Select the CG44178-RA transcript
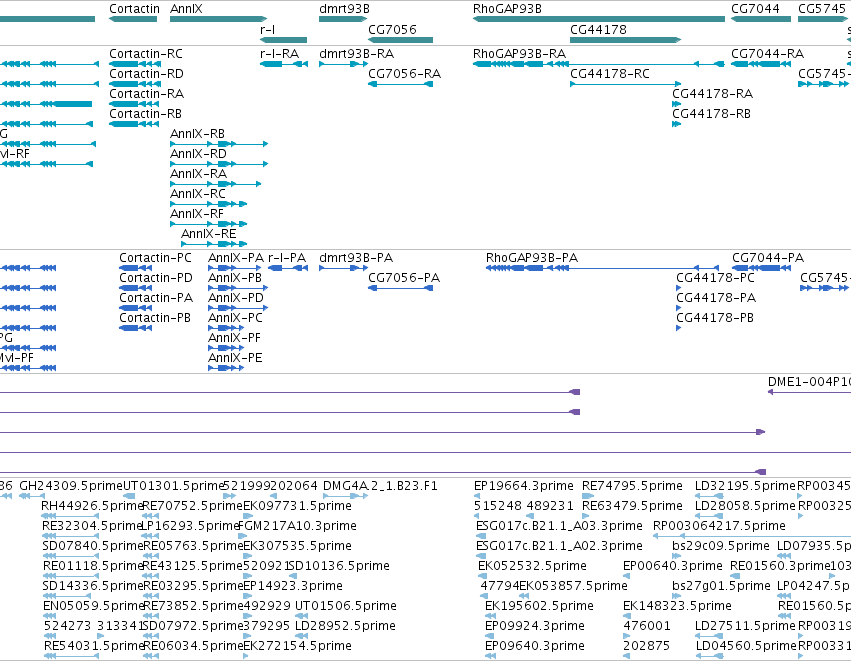The image size is (851, 661). pyautogui.click(x=676, y=104)
